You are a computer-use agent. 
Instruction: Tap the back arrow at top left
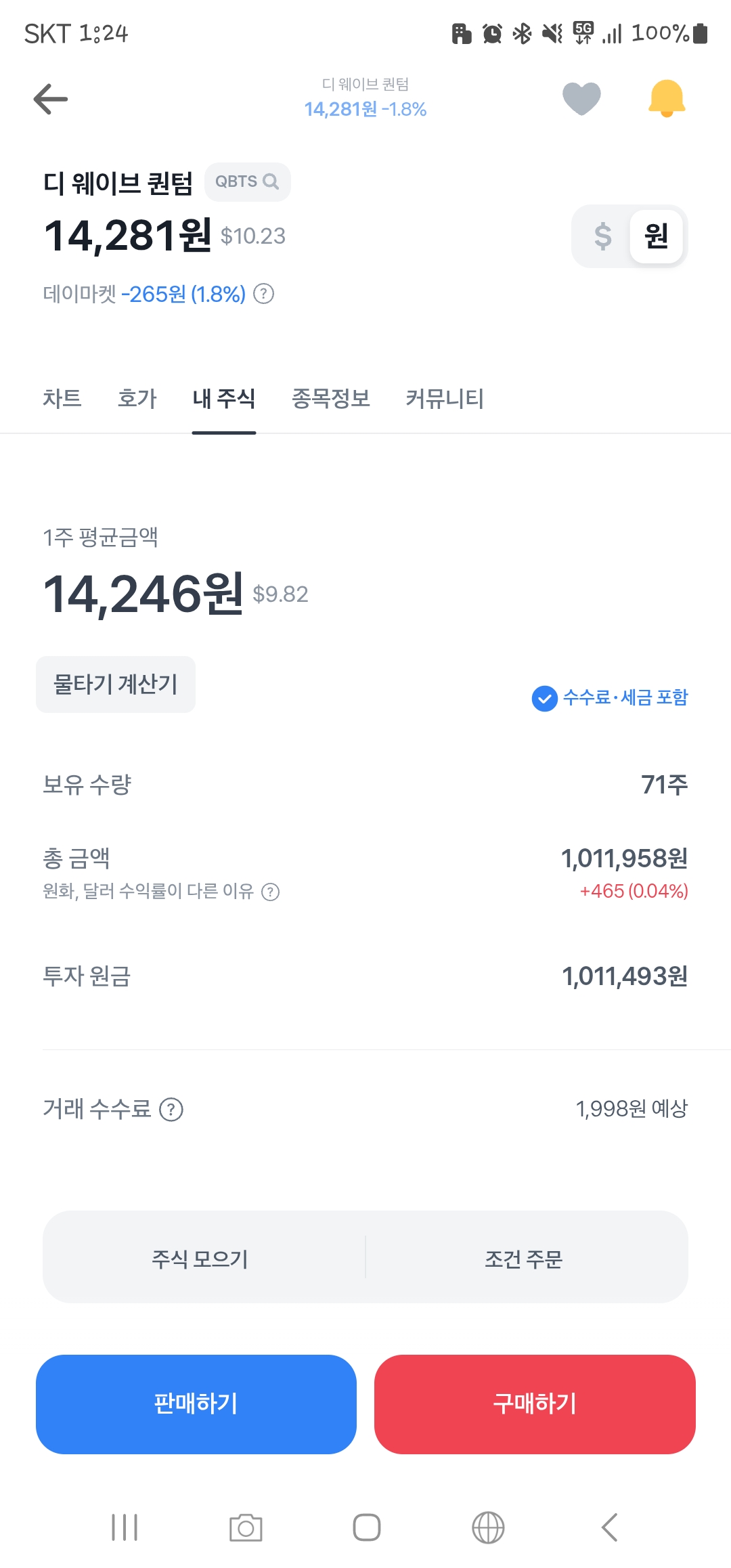[51, 99]
